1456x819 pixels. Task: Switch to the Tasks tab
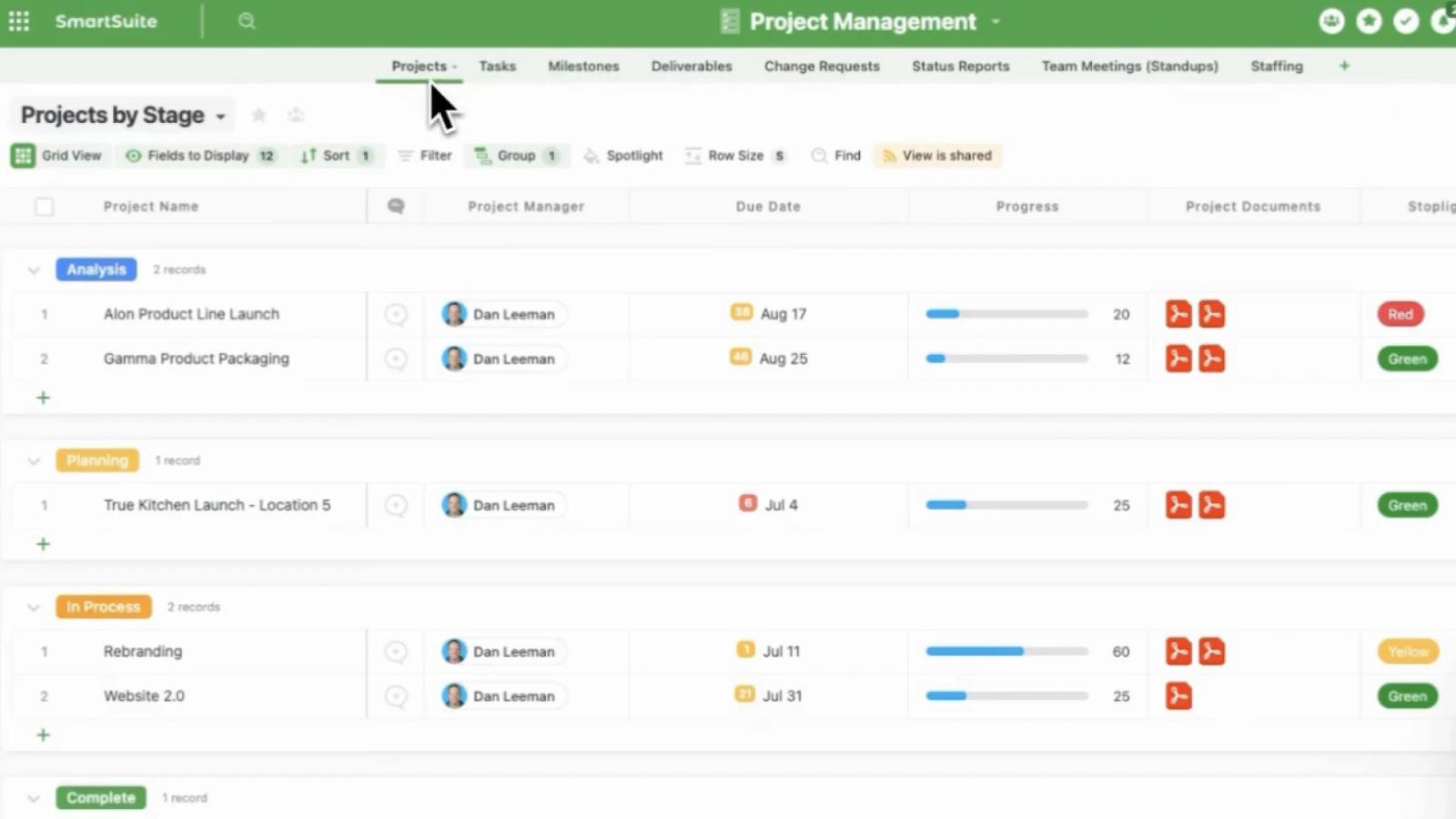pyautogui.click(x=497, y=66)
